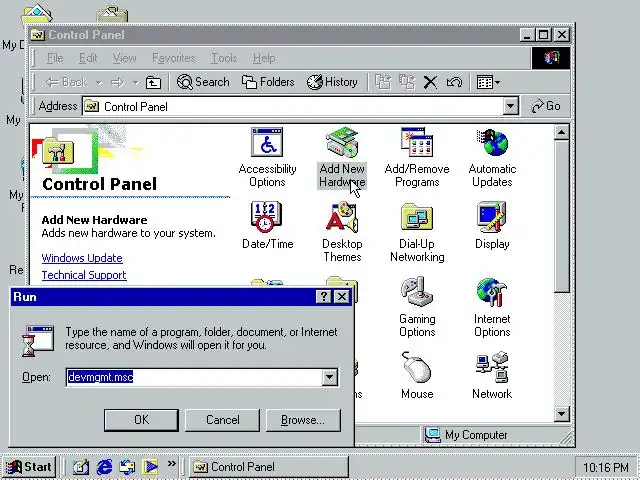Click the Copy To toolbar icon
The width and height of the screenshot is (640, 480).
tap(407, 82)
